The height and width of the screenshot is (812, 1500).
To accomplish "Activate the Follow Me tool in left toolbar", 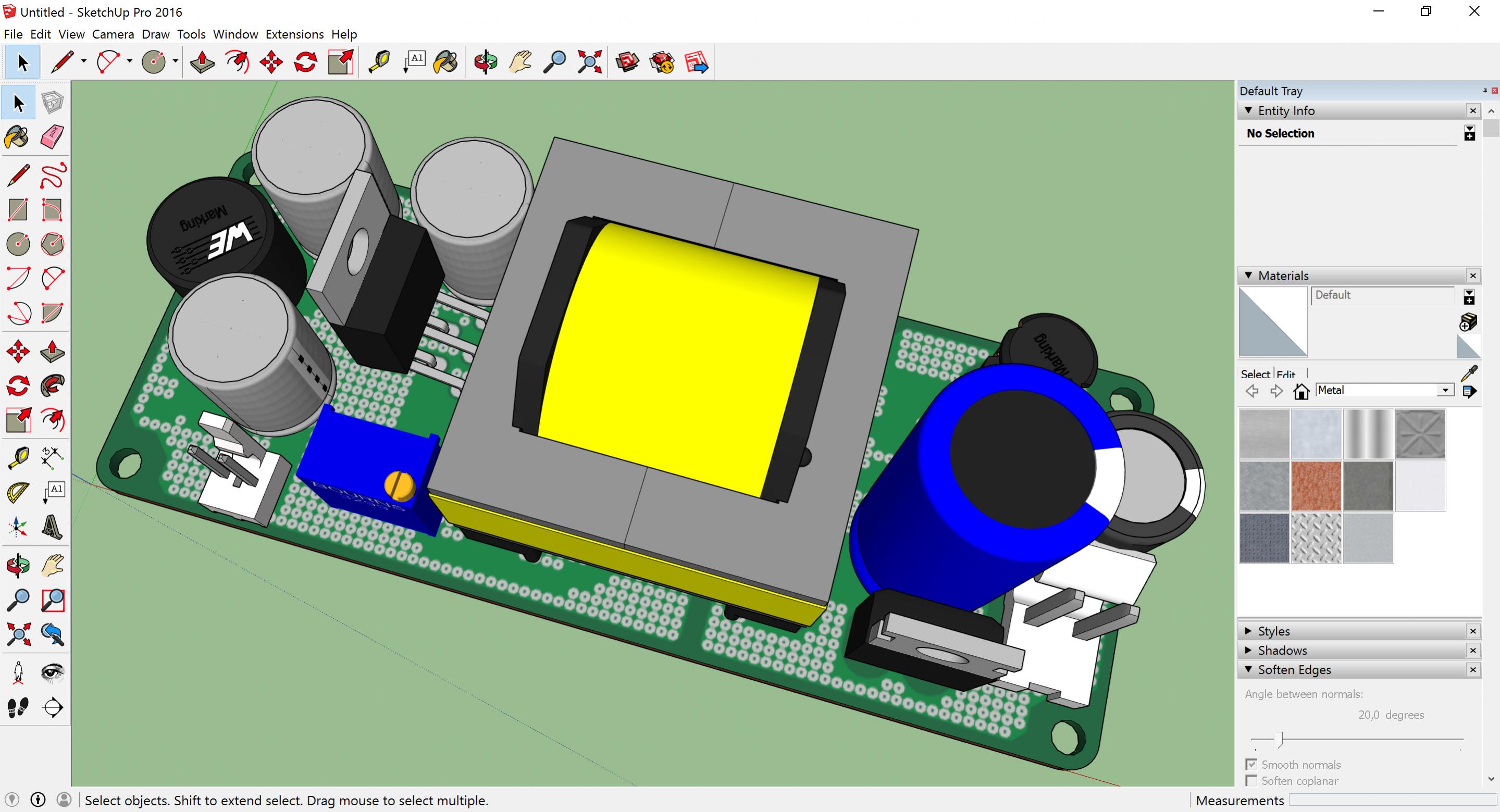I will pyautogui.click(x=53, y=386).
